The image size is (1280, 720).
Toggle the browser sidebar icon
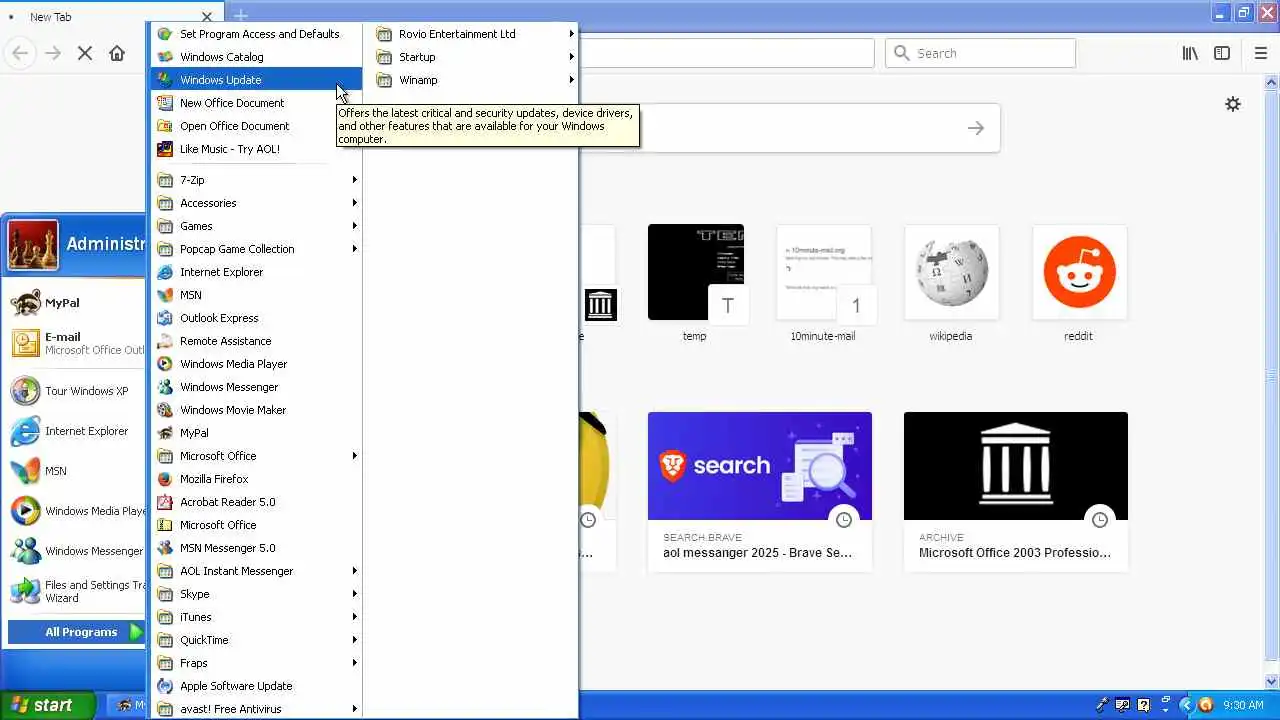click(x=1222, y=53)
